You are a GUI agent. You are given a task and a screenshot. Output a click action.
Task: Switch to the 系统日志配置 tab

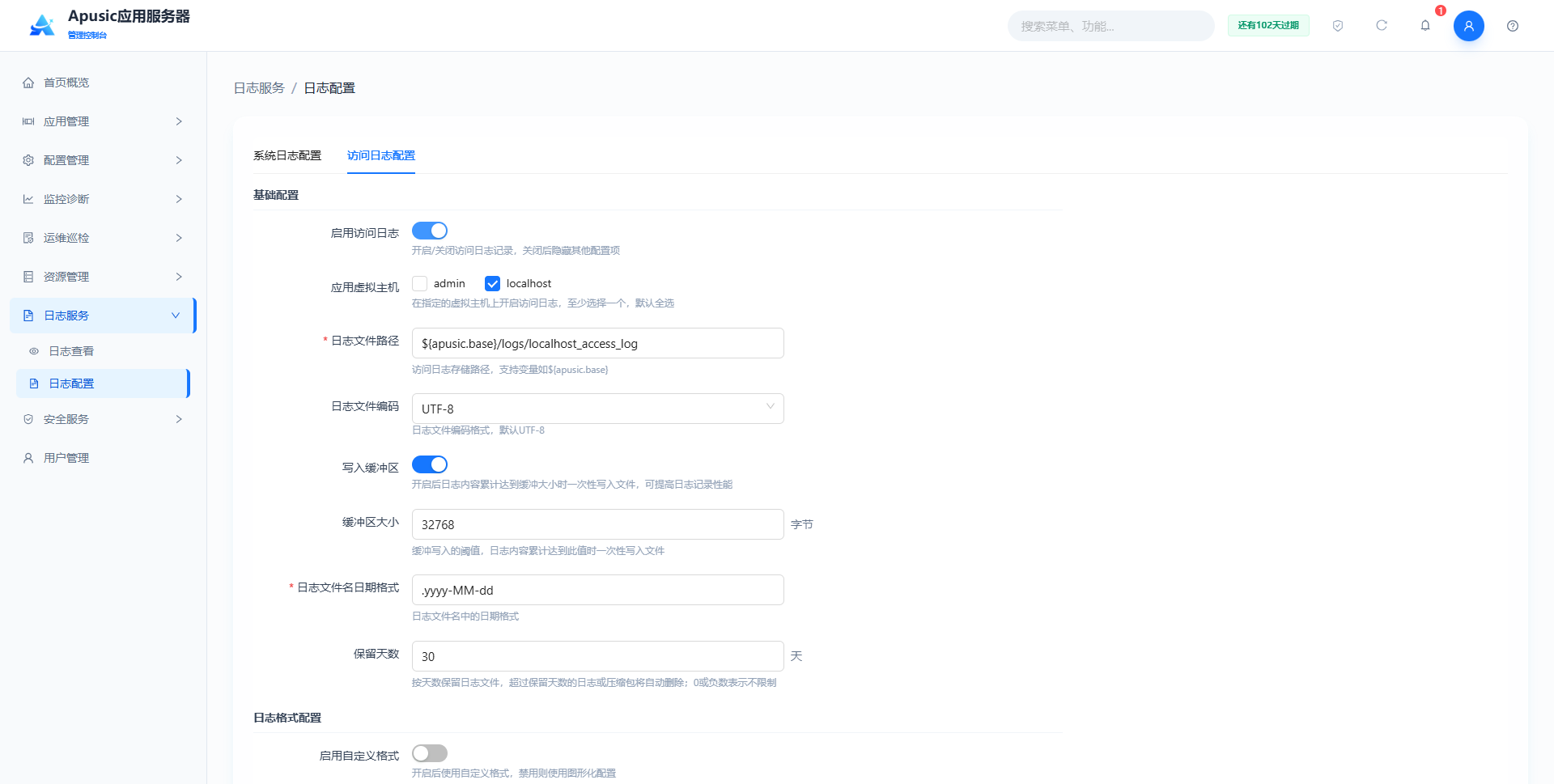click(x=287, y=155)
